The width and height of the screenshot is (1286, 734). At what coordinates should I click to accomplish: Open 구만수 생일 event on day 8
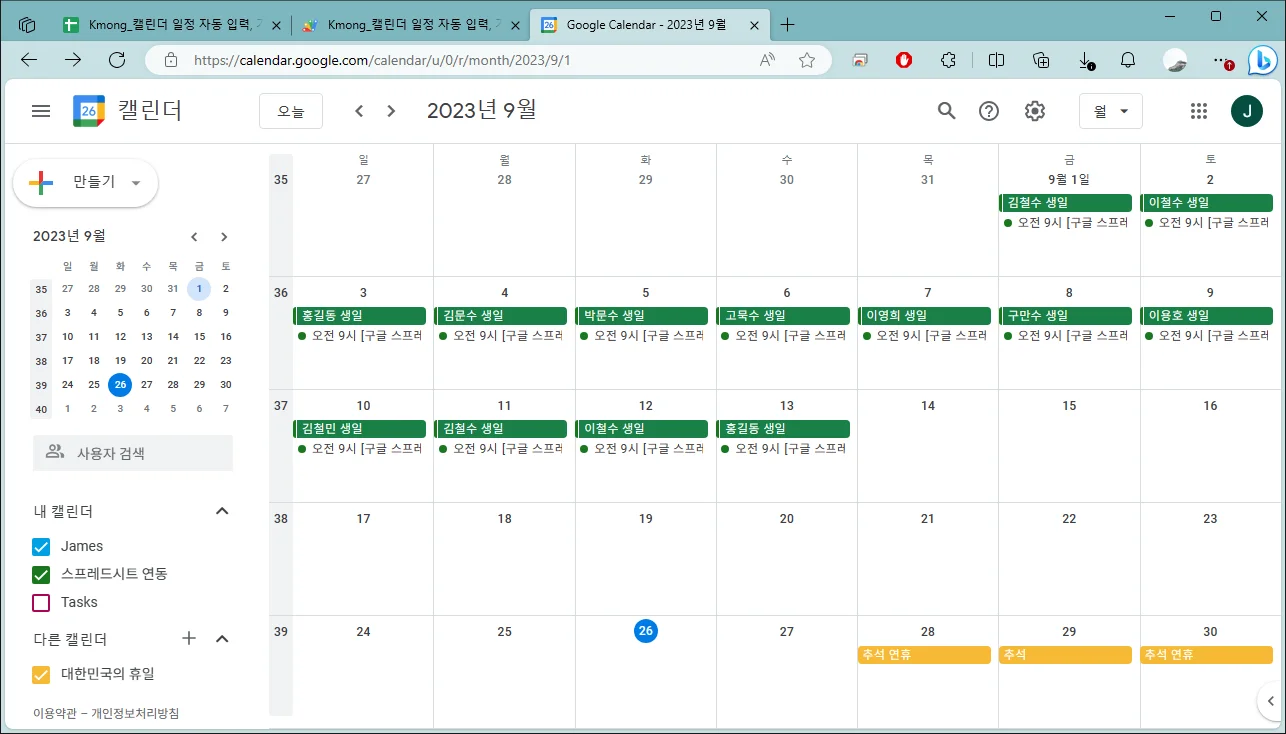1066,315
